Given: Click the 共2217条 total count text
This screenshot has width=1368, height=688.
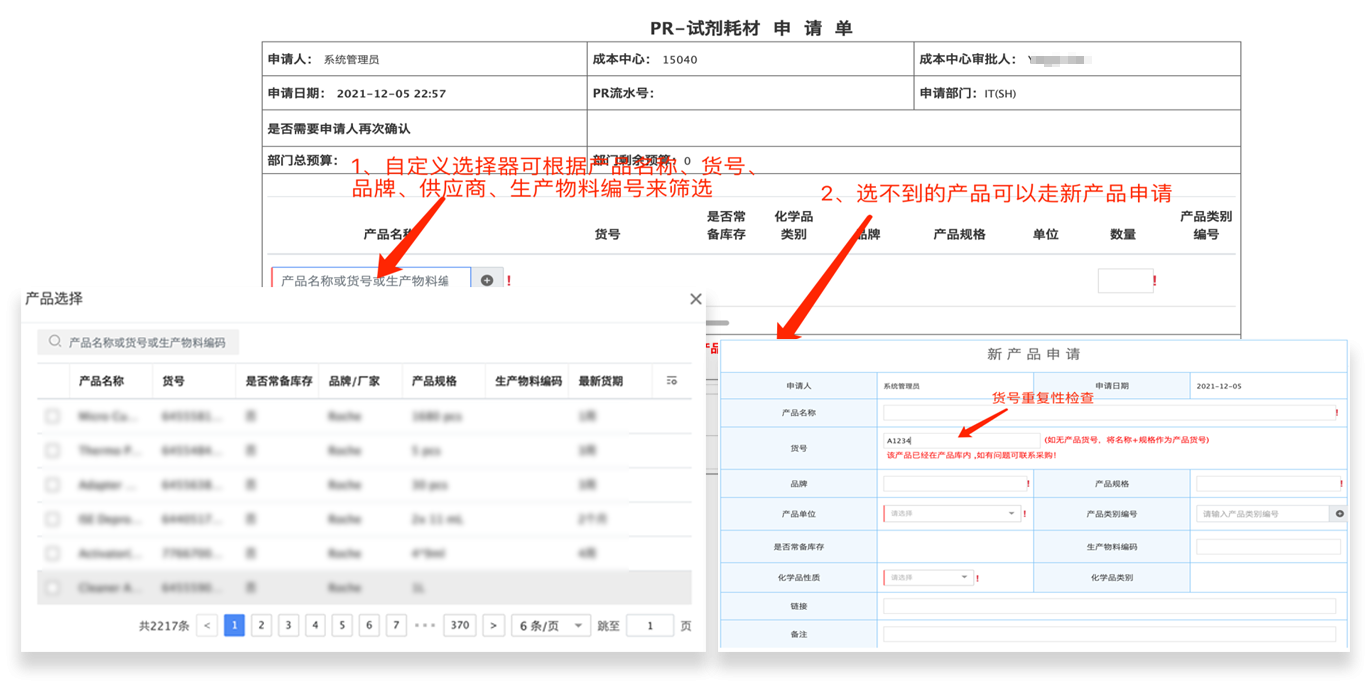Looking at the screenshot, I should point(164,626).
